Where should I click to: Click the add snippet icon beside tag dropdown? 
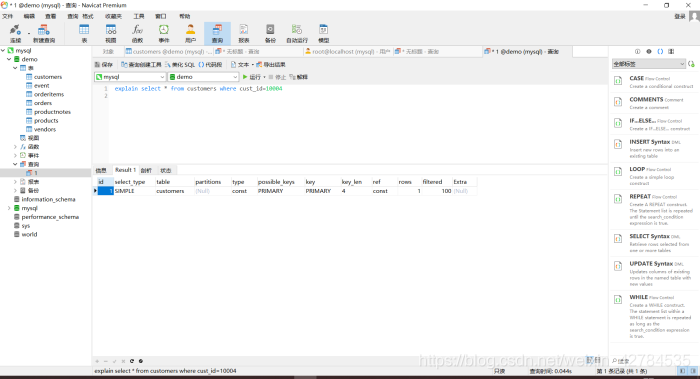pos(692,64)
